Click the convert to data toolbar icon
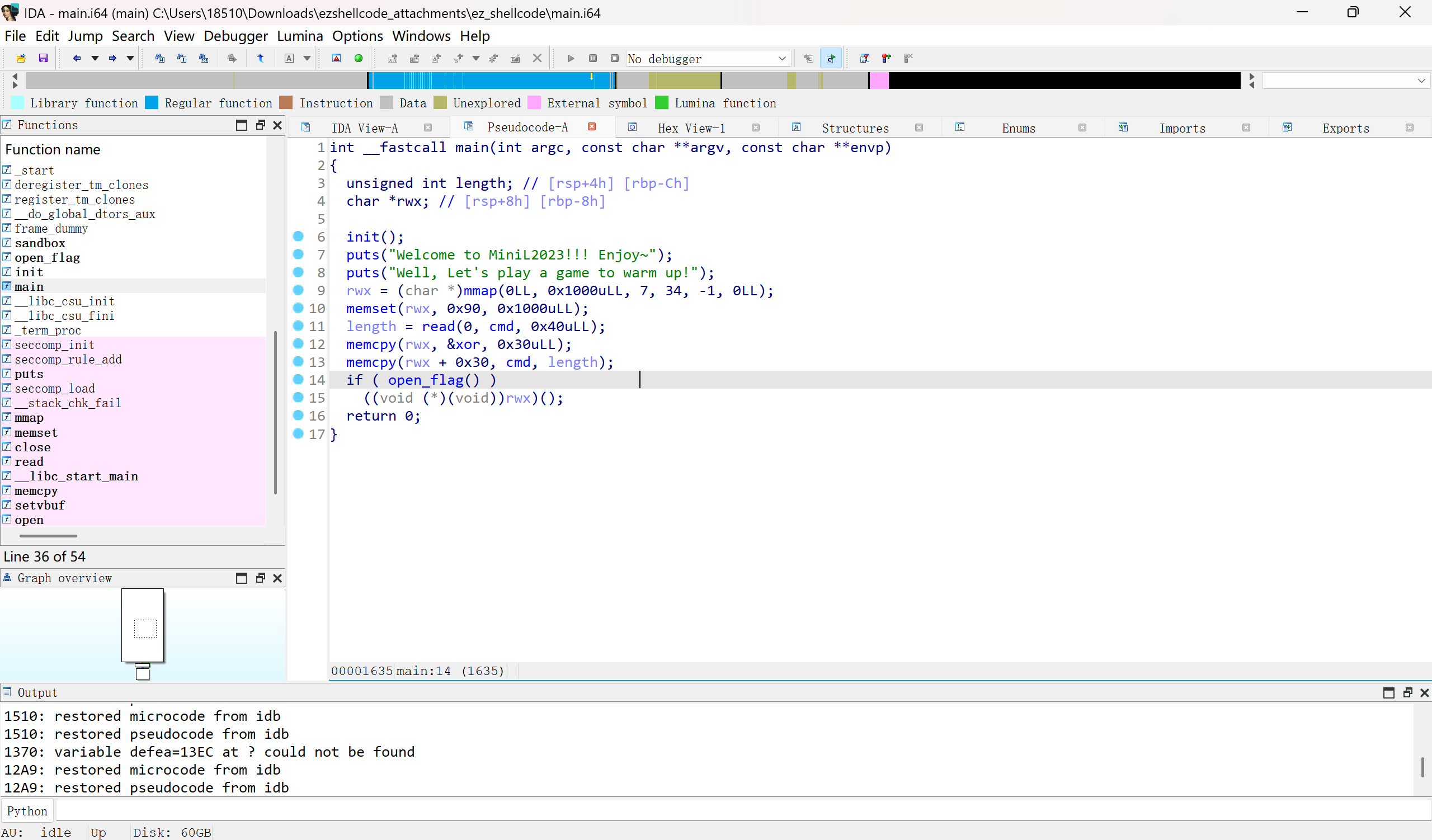Screen dimensions: 1432x840 (x=415, y=59)
